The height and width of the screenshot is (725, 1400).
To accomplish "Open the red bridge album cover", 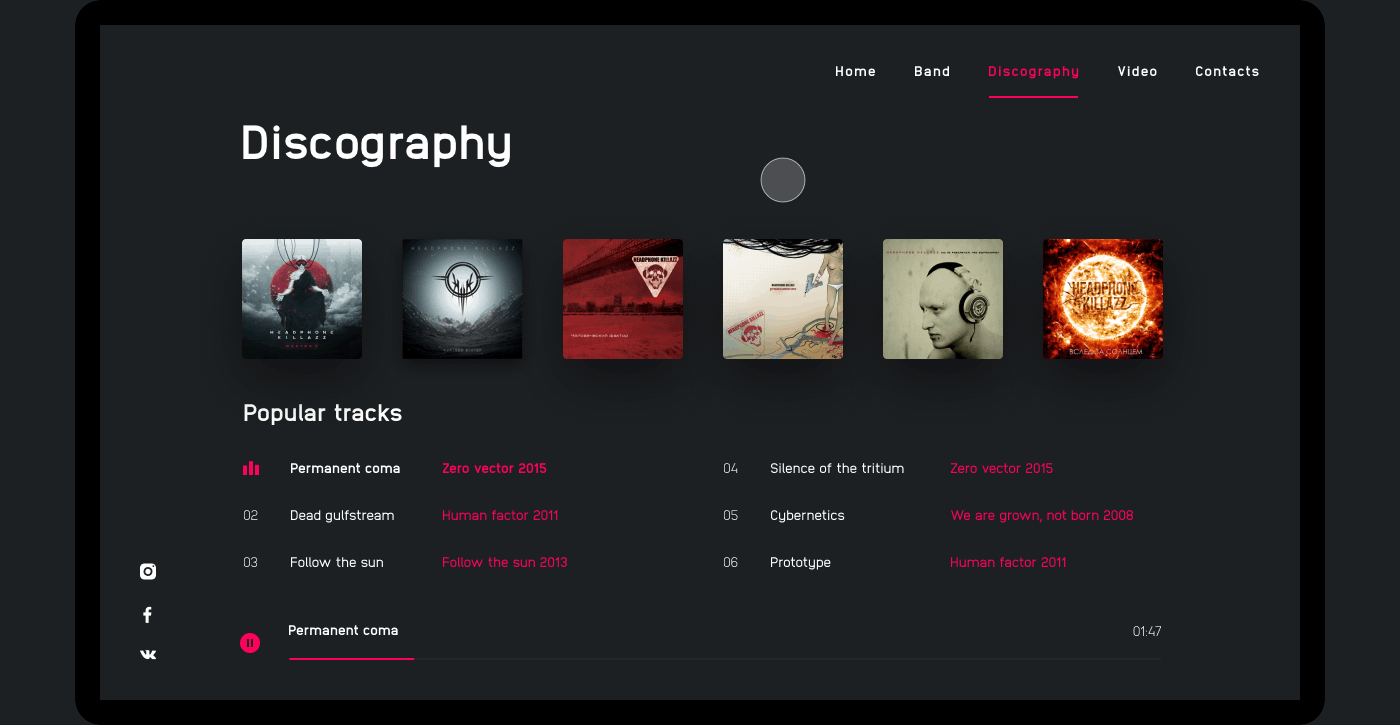I will 623,299.
